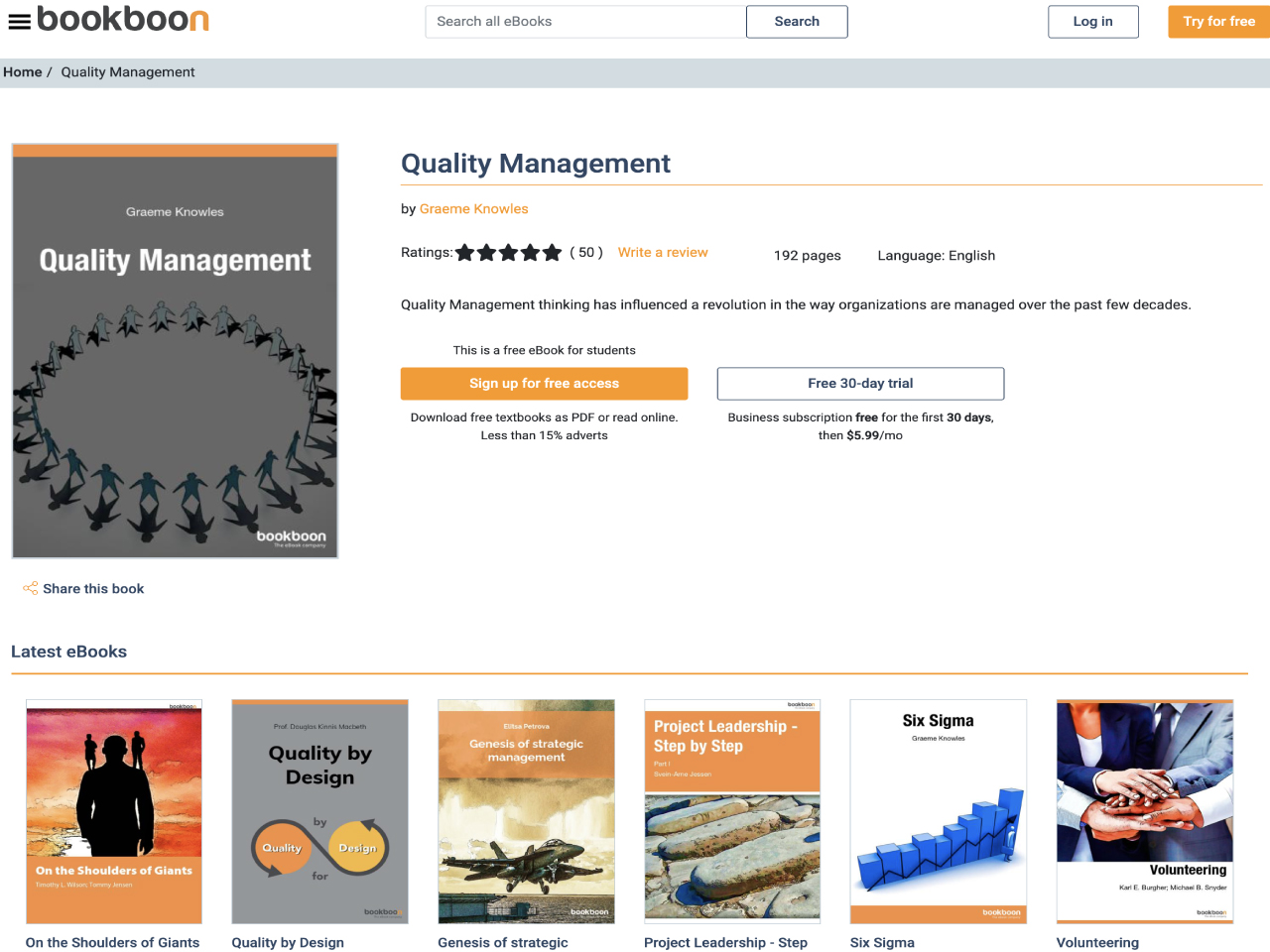Open the Quality Management book cover
Image resolution: width=1270 pixels, height=952 pixels.
pos(175,351)
